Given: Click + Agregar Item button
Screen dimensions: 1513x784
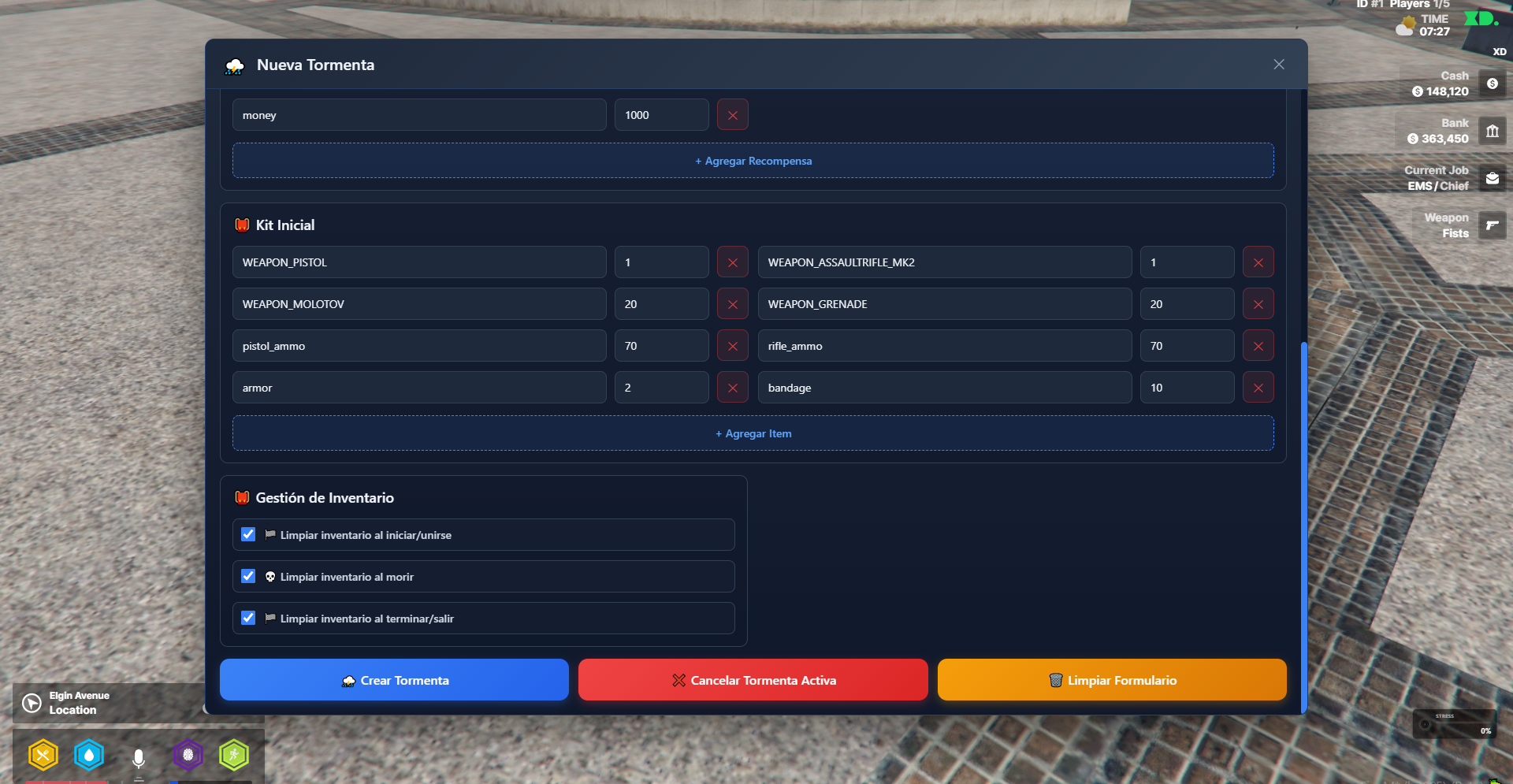Looking at the screenshot, I should (753, 433).
